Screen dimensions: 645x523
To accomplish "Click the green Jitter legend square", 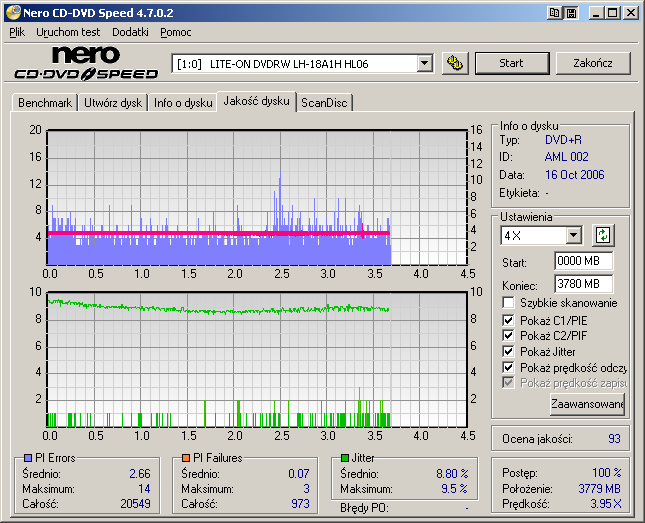I will (345, 458).
